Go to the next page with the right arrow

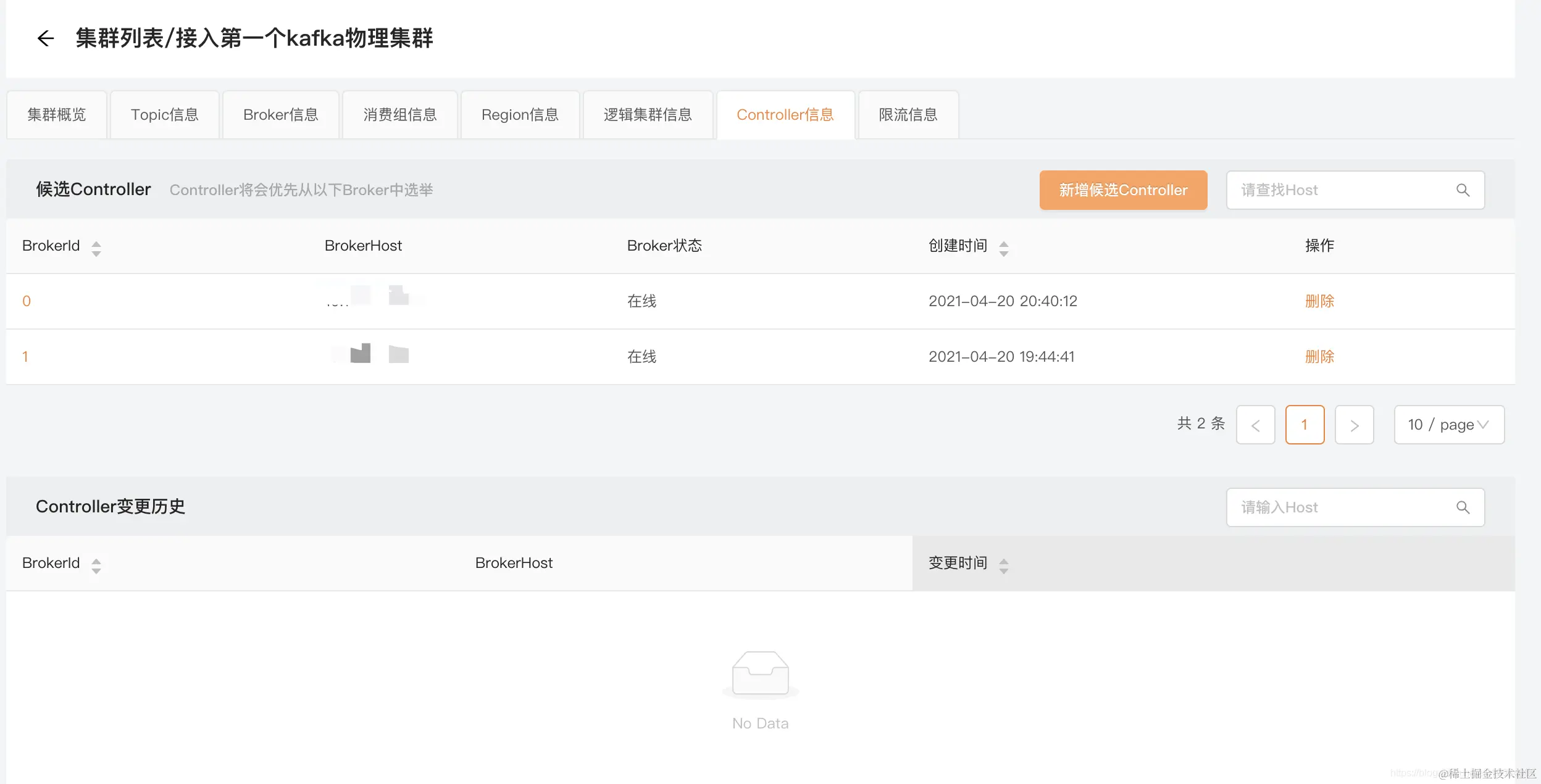tap(1355, 425)
